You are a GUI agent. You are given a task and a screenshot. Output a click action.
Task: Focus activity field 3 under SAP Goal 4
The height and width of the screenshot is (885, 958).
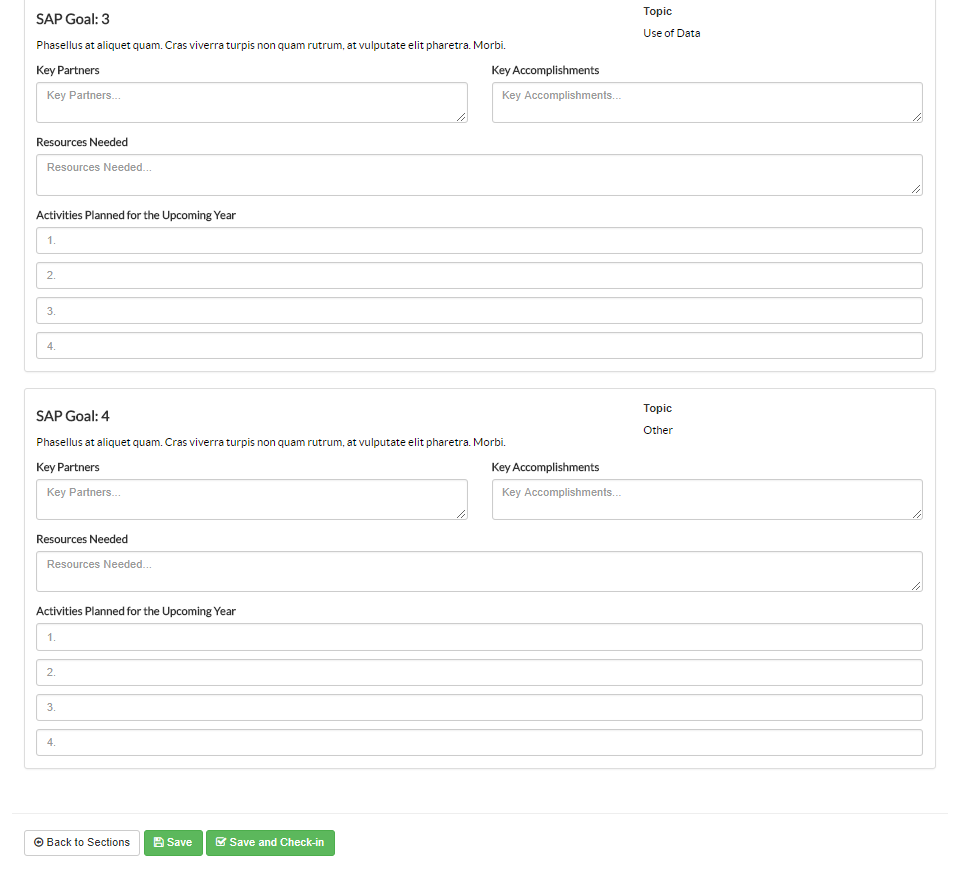479,707
